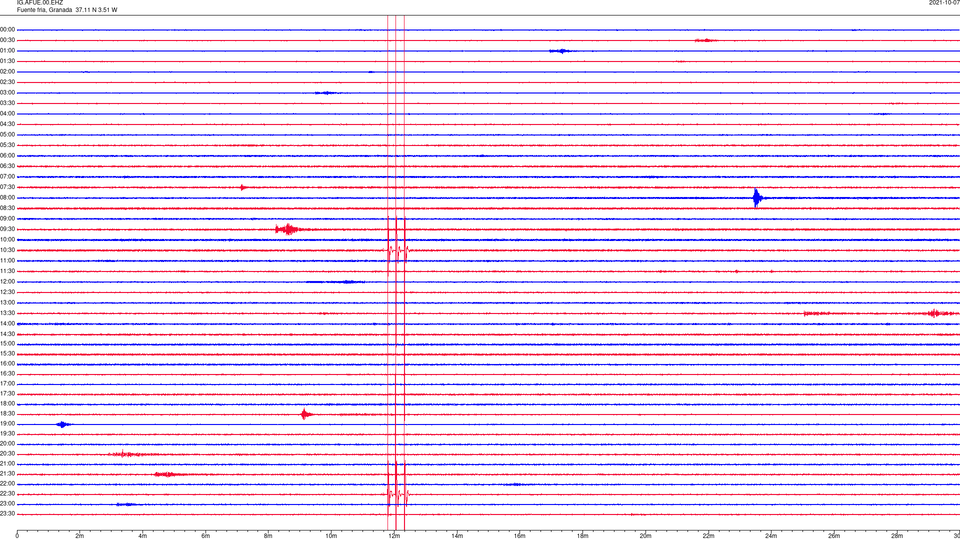The width and height of the screenshot is (960, 540).
Task: Select the 23:30 trace time label
Action: (7, 514)
